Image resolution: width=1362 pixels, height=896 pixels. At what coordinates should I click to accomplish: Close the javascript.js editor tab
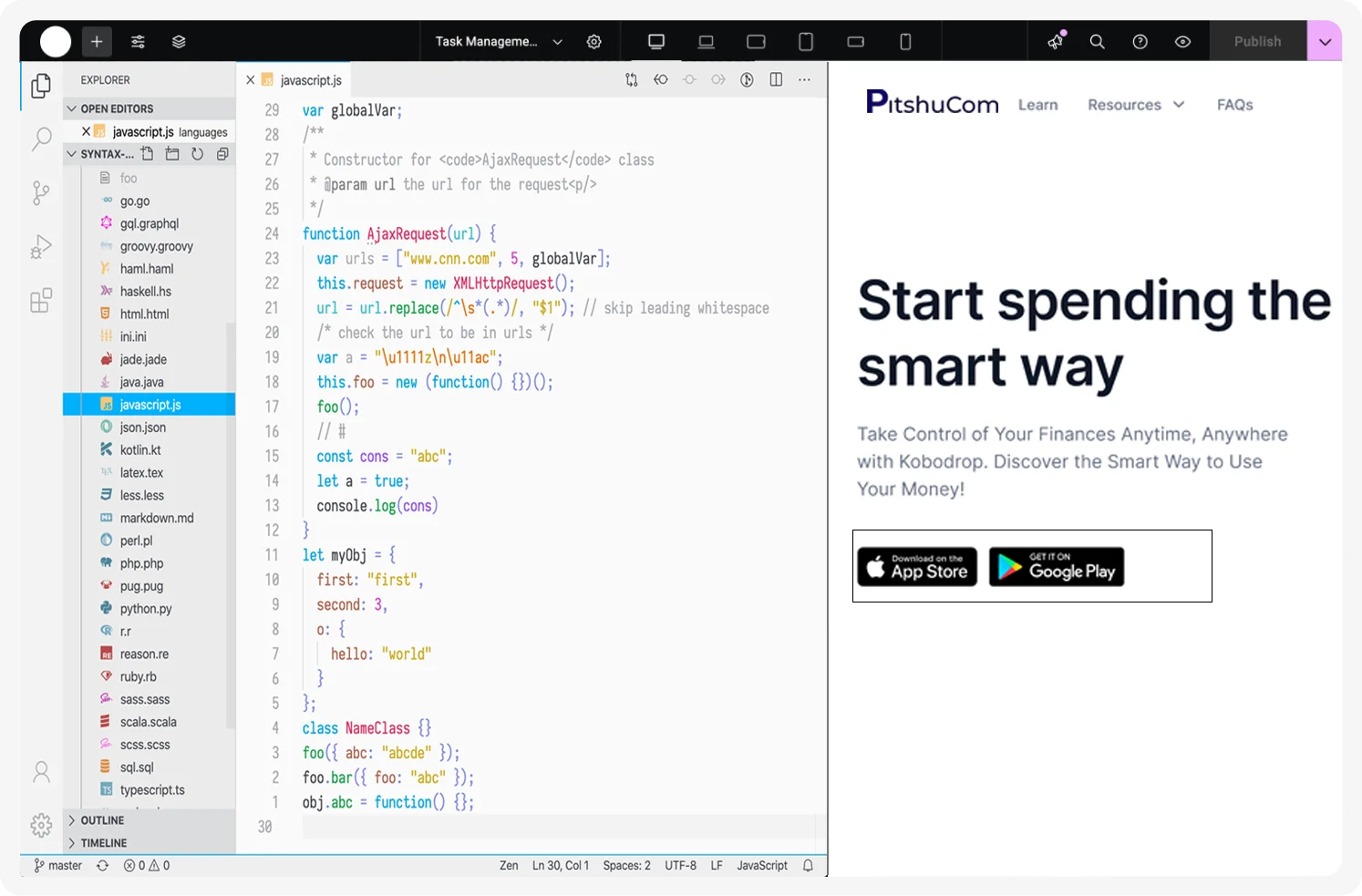(251, 80)
